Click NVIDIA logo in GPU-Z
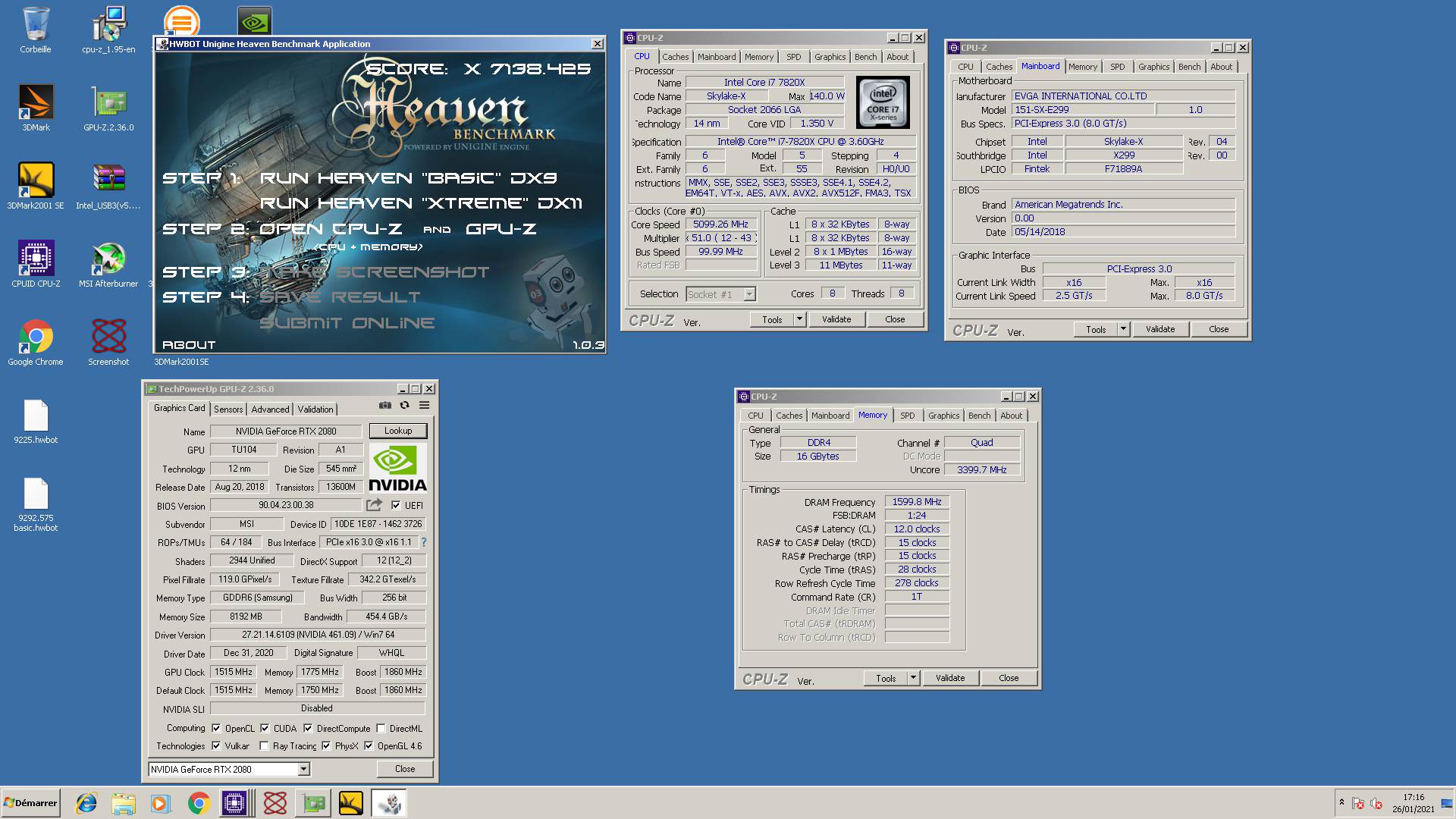 [397, 468]
